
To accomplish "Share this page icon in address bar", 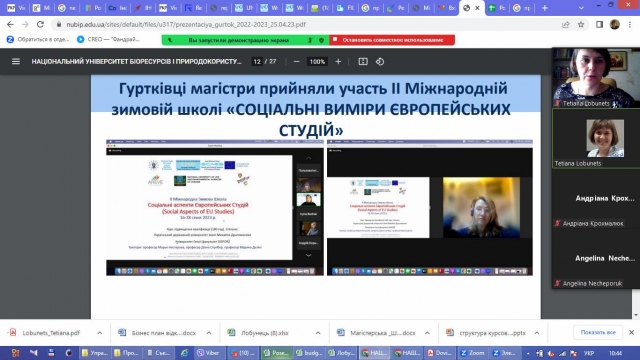I will [x=566, y=24].
